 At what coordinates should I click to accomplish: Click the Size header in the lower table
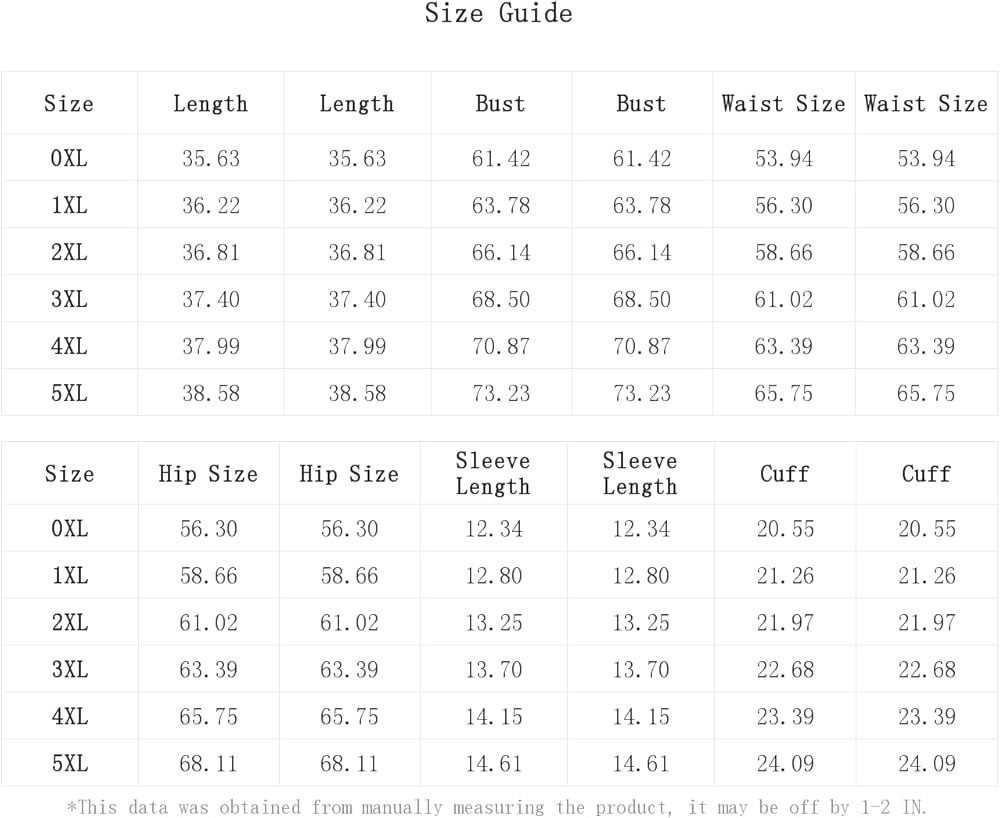pyautogui.click(x=69, y=474)
